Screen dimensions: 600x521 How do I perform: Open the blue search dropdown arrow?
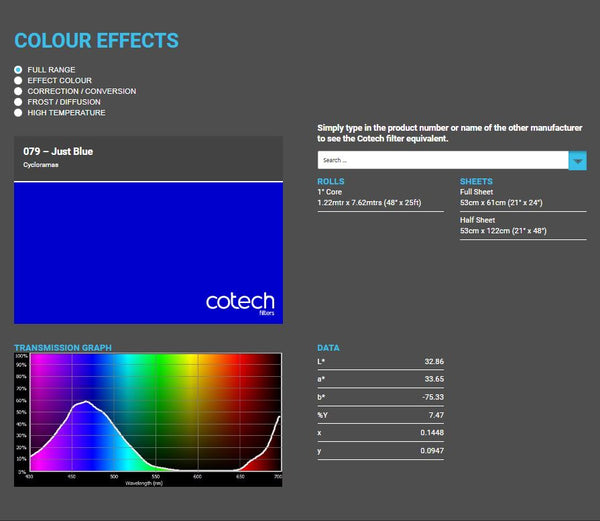577,160
